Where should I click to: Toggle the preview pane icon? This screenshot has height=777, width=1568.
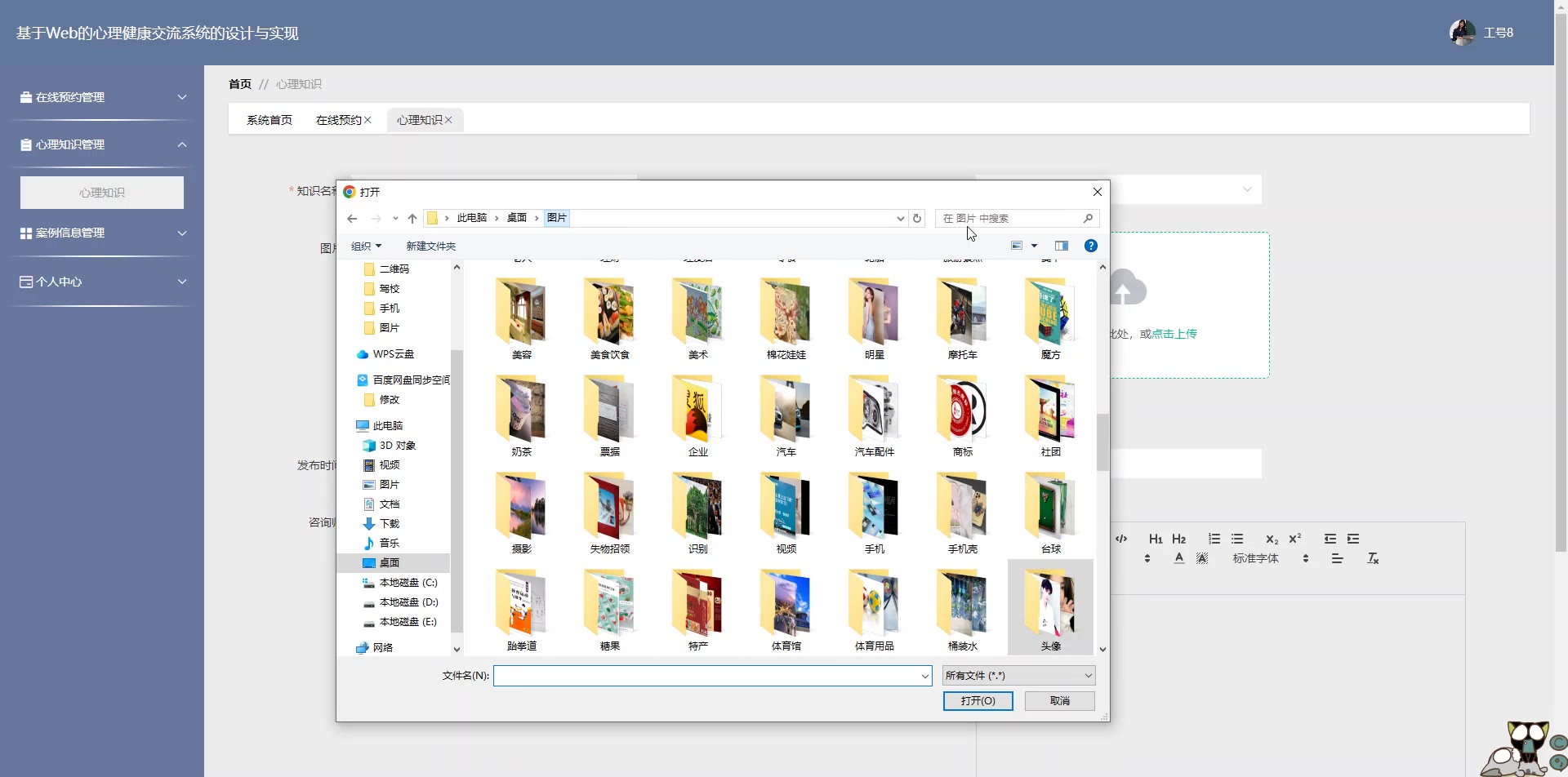click(1062, 246)
